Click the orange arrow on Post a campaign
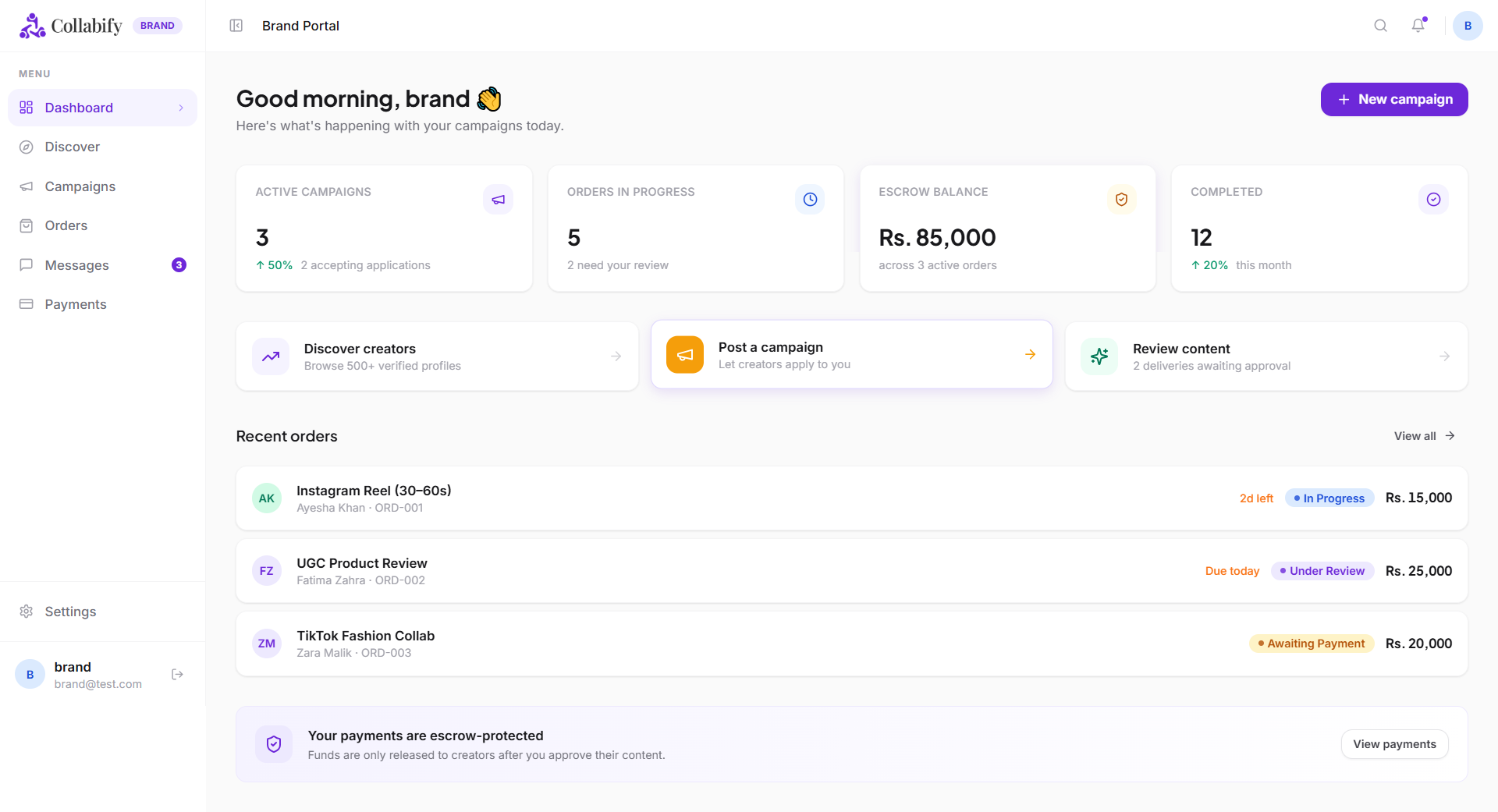The image size is (1498, 812). pos(1031,354)
